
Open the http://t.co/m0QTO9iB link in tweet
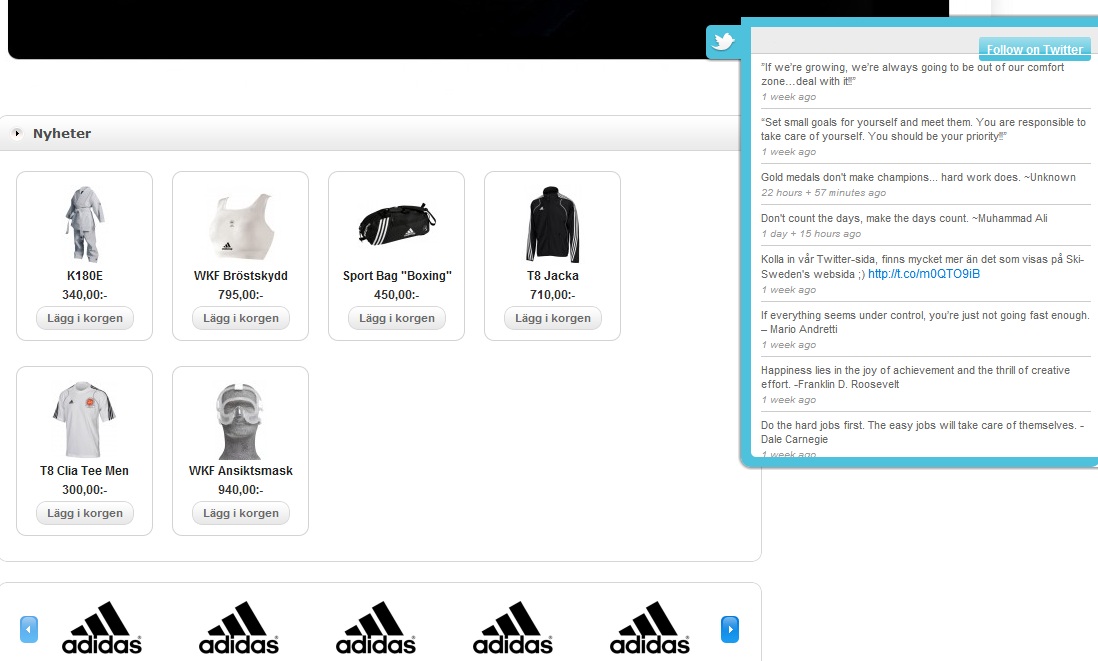[924, 274]
